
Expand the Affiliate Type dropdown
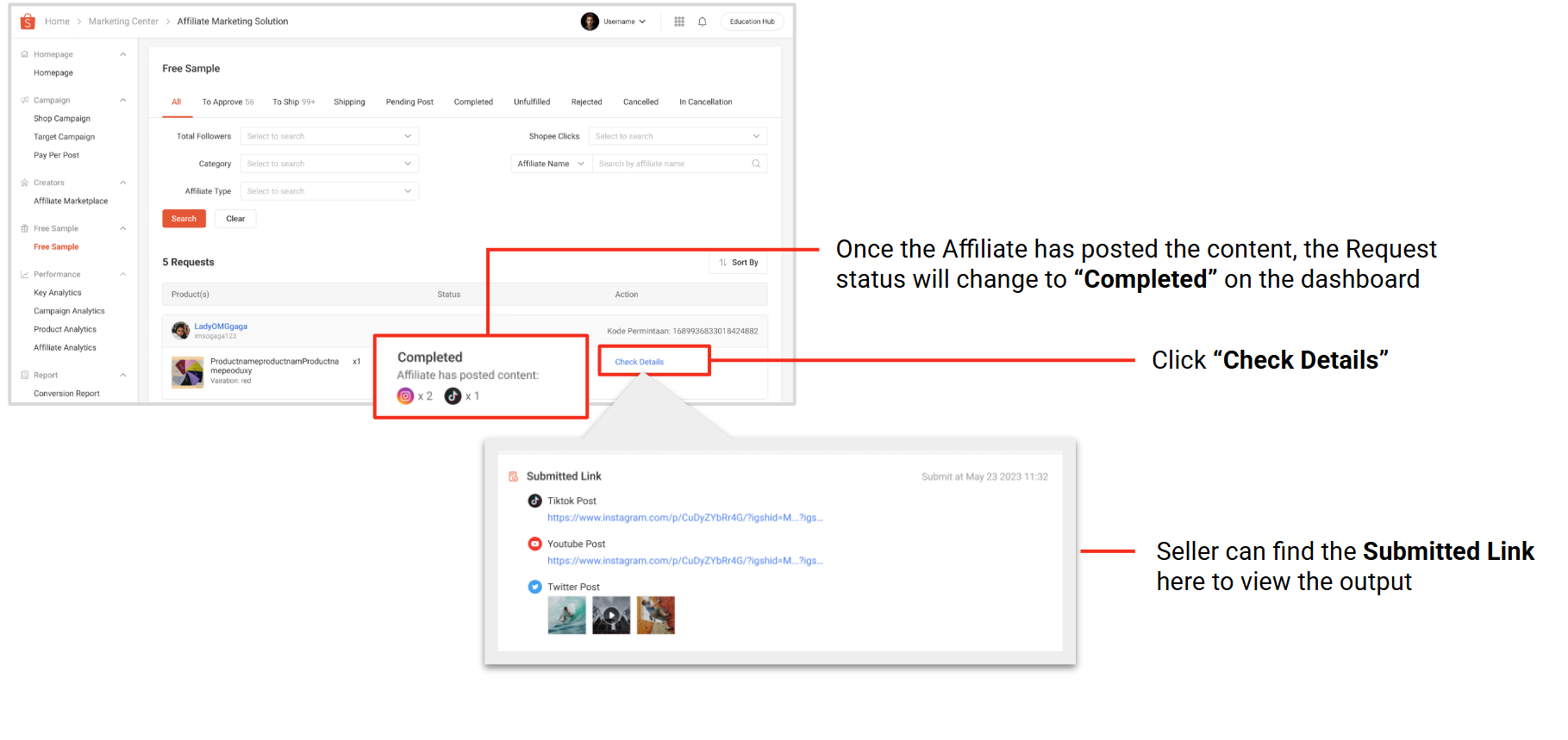tap(329, 191)
